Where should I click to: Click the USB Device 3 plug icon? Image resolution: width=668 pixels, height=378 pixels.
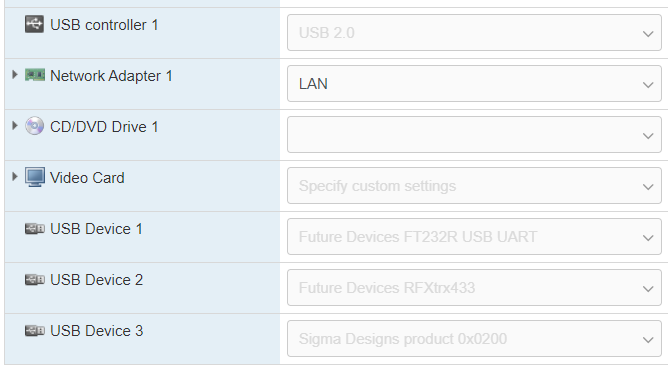[x=35, y=331]
